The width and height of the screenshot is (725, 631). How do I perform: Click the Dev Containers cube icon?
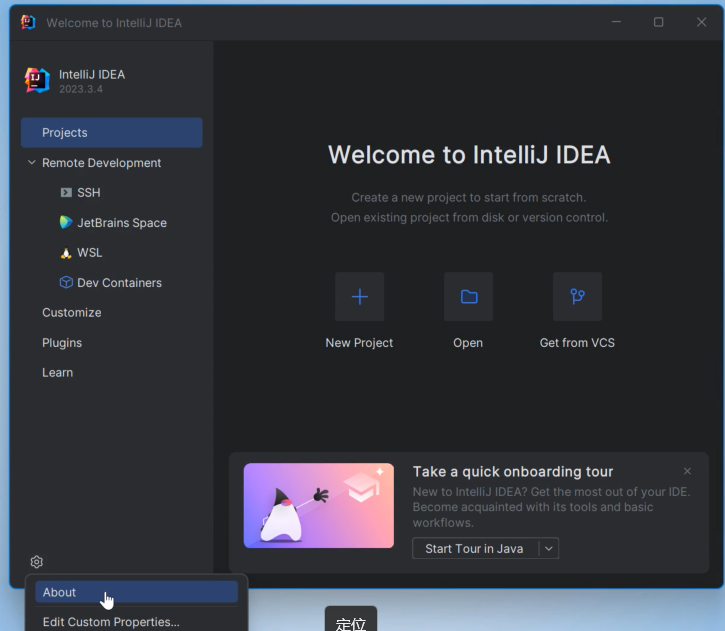[66, 282]
